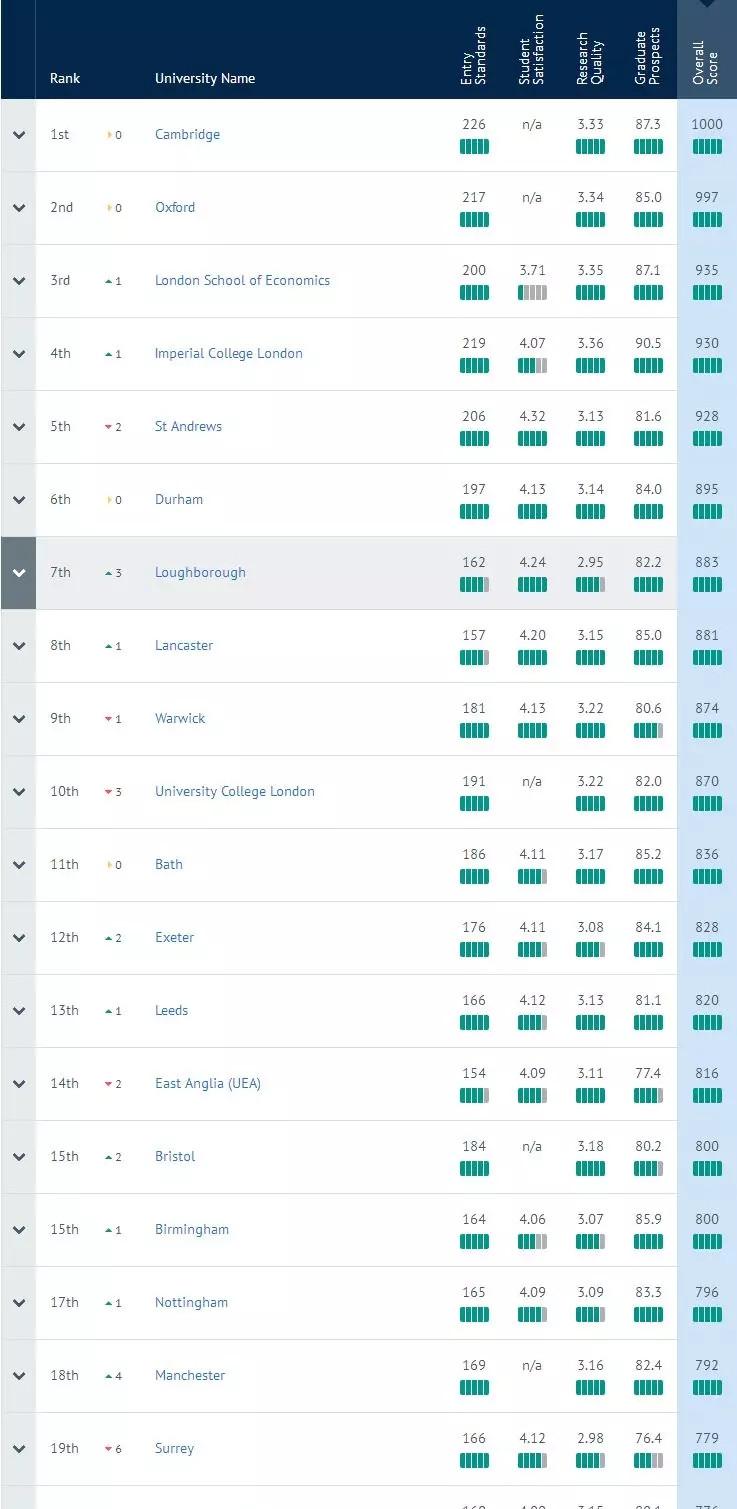Image resolution: width=737 pixels, height=1509 pixels.
Task: Expand the Cambridge row chevron
Action: [x=18, y=135]
